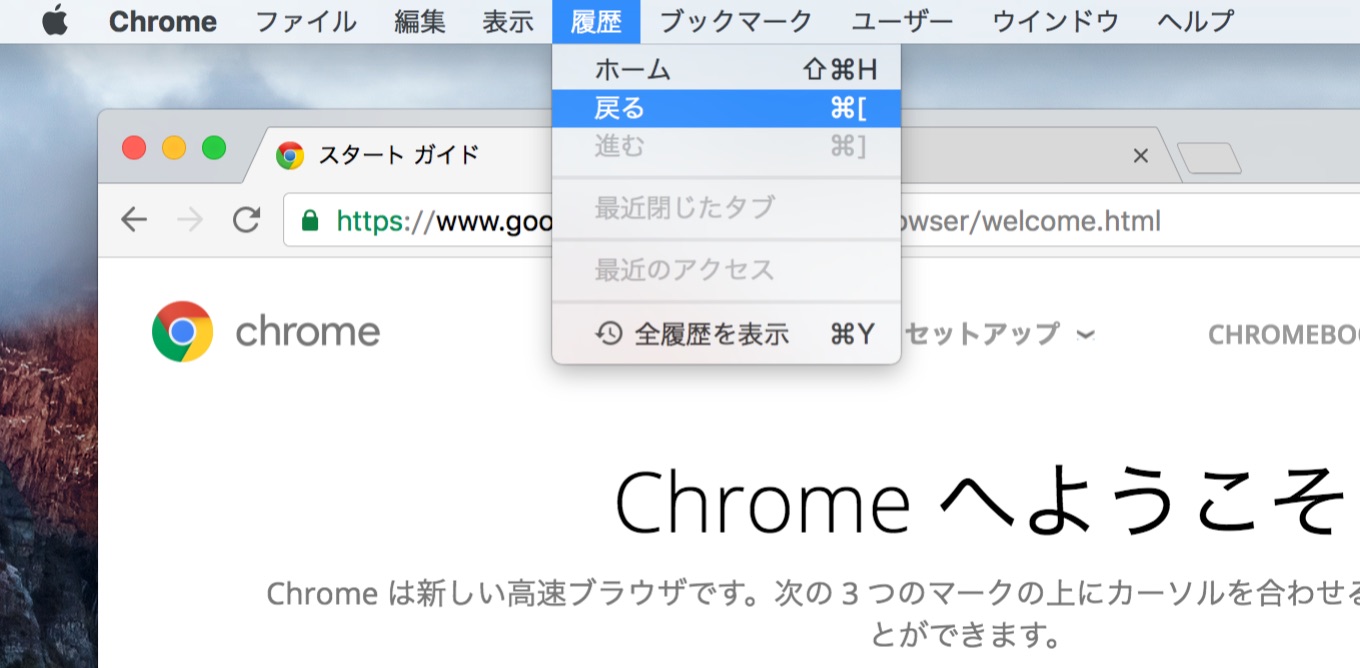Open the 編集 menu in the menu bar
1360x668 pixels.
pyautogui.click(x=420, y=21)
